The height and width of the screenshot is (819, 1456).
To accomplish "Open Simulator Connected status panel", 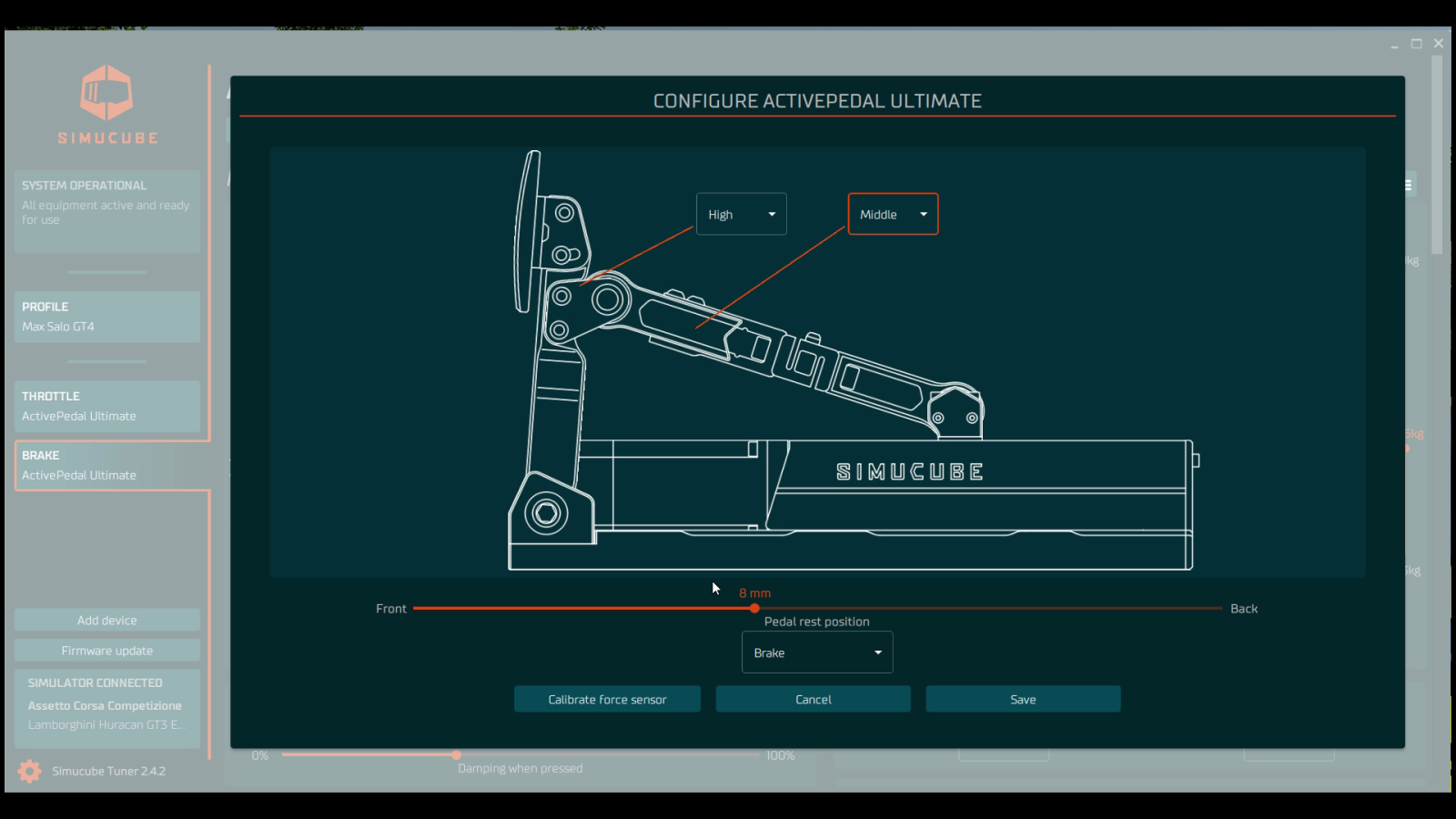I will [x=107, y=709].
